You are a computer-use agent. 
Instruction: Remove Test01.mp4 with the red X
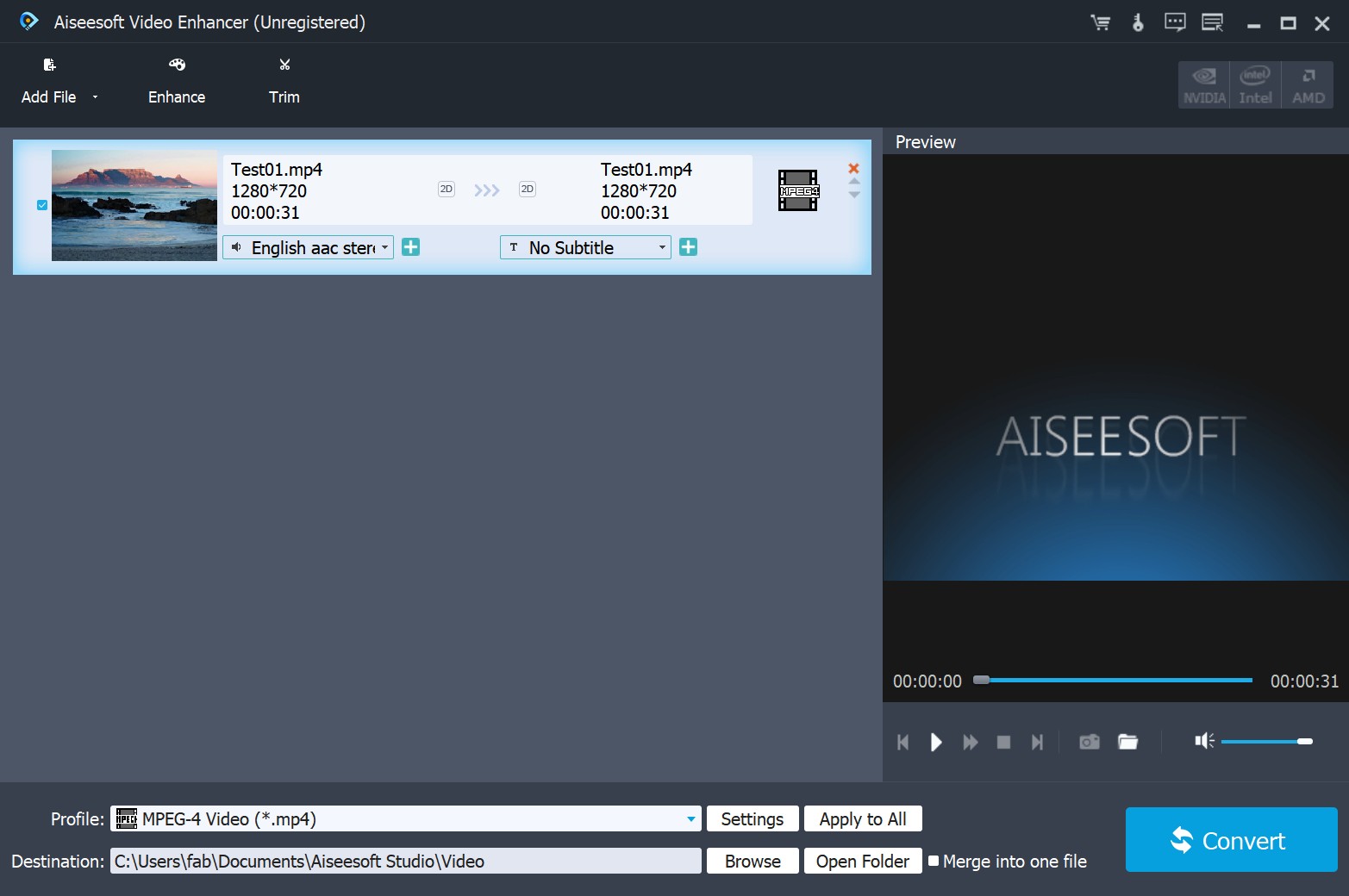[853, 169]
